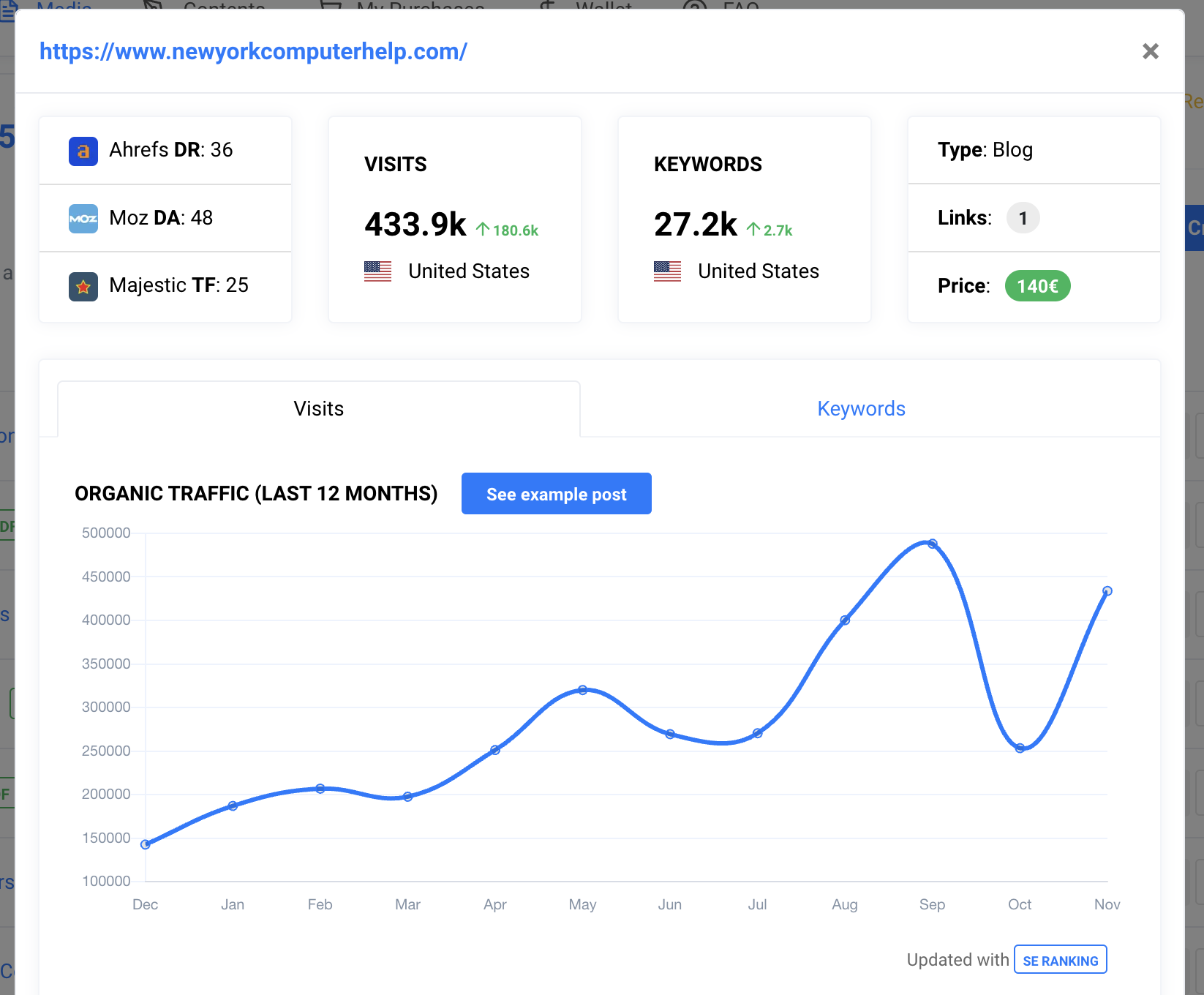Click the Ahrefs logo icon

coord(83,151)
